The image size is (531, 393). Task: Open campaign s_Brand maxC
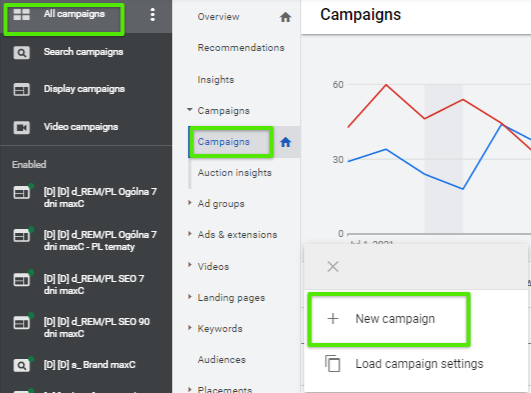89,365
